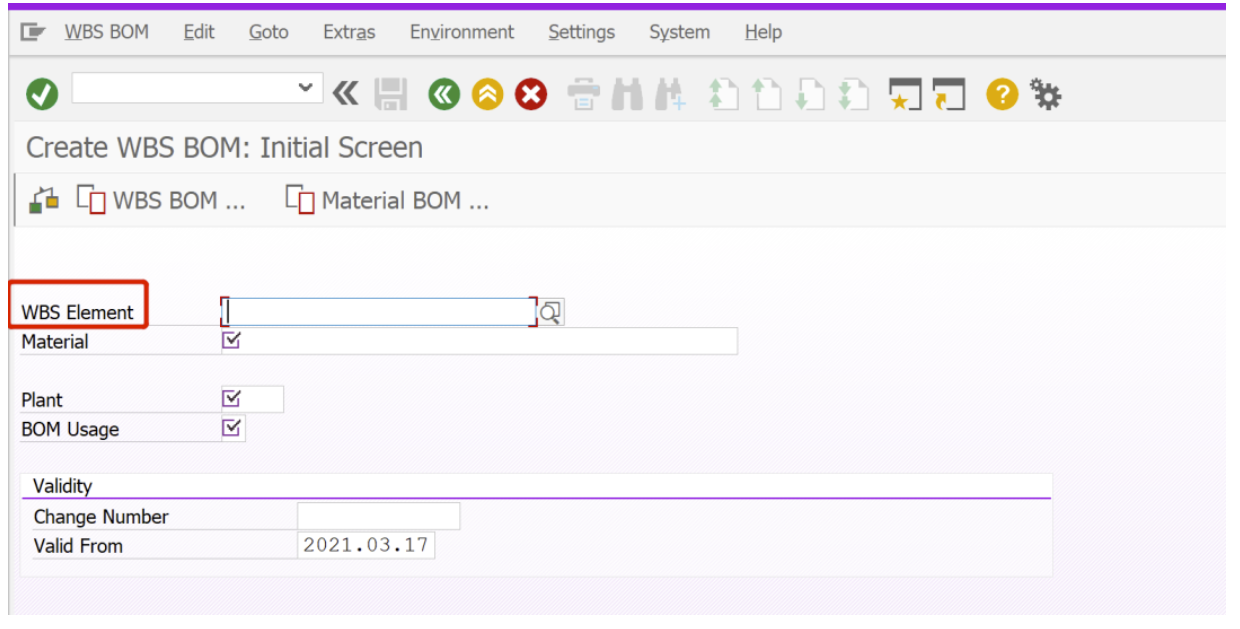Image resolution: width=1240 pixels, height=629 pixels.
Task: Click the Save icon
Action: (391, 93)
